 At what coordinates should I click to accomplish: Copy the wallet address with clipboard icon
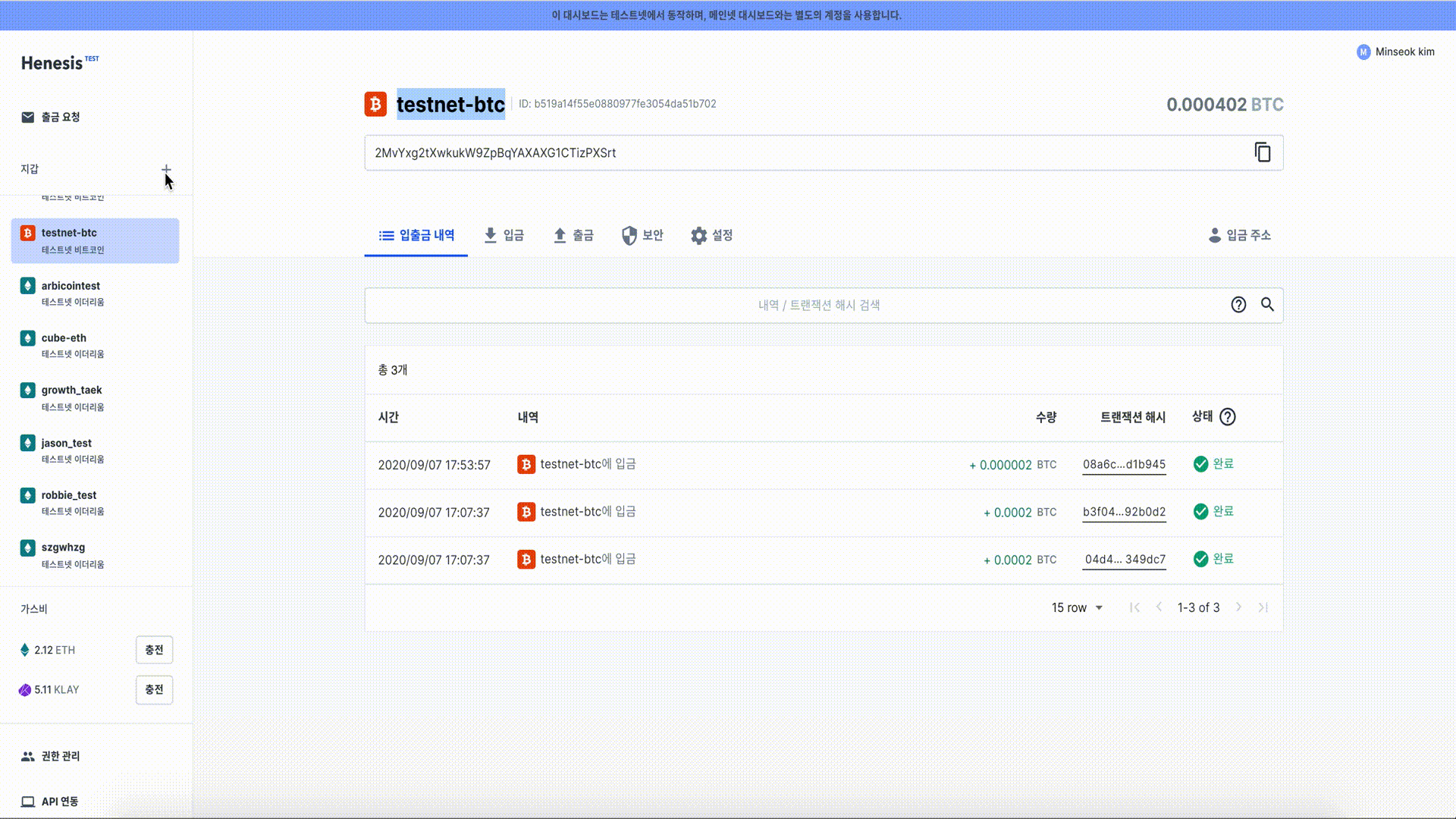coord(1262,152)
